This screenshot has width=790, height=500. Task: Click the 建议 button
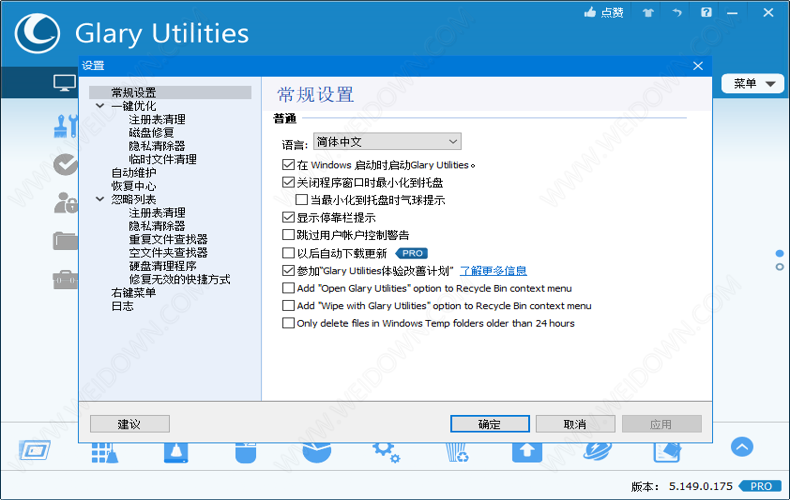[x=129, y=424]
